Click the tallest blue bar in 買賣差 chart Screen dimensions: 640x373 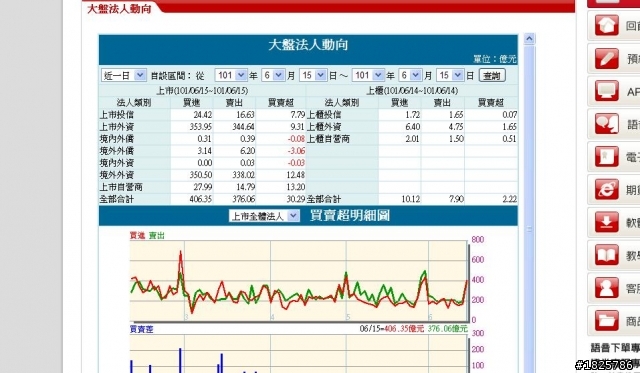point(180,360)
